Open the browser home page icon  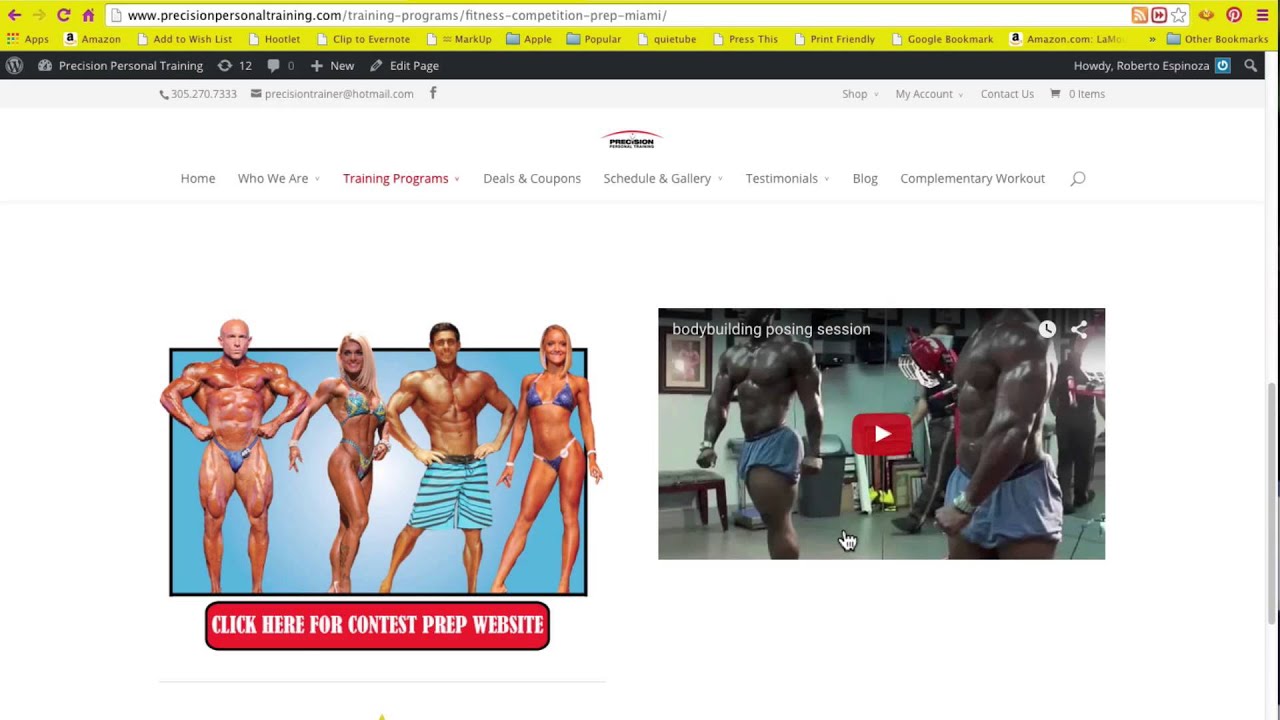click(88, 15)
